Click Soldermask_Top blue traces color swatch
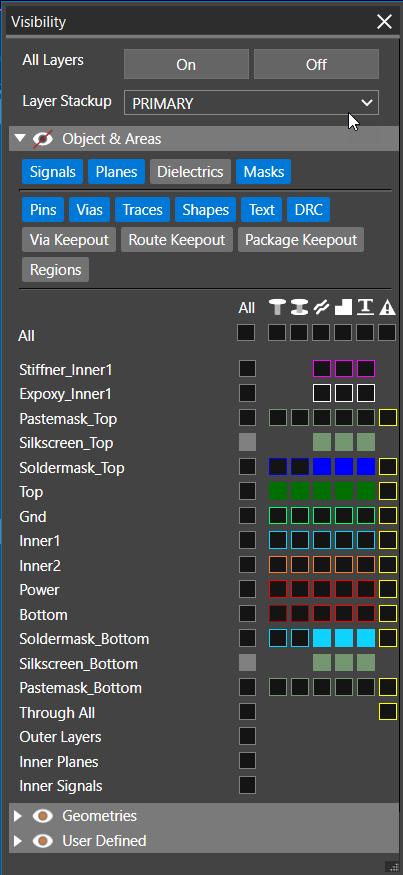The width and height of the screenshot is (403, 875). pos(322,467)
